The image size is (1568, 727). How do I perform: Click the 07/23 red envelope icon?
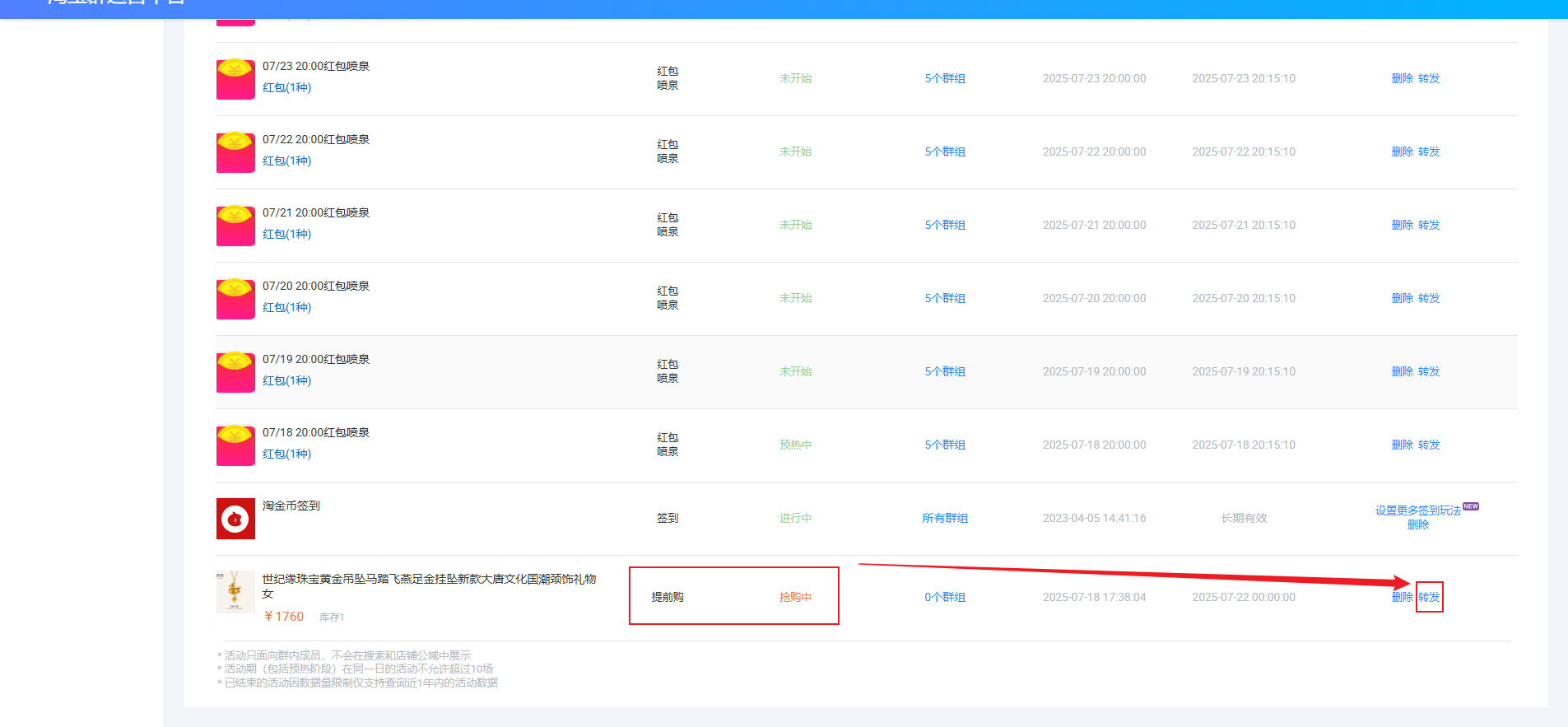tap(235, 79)
